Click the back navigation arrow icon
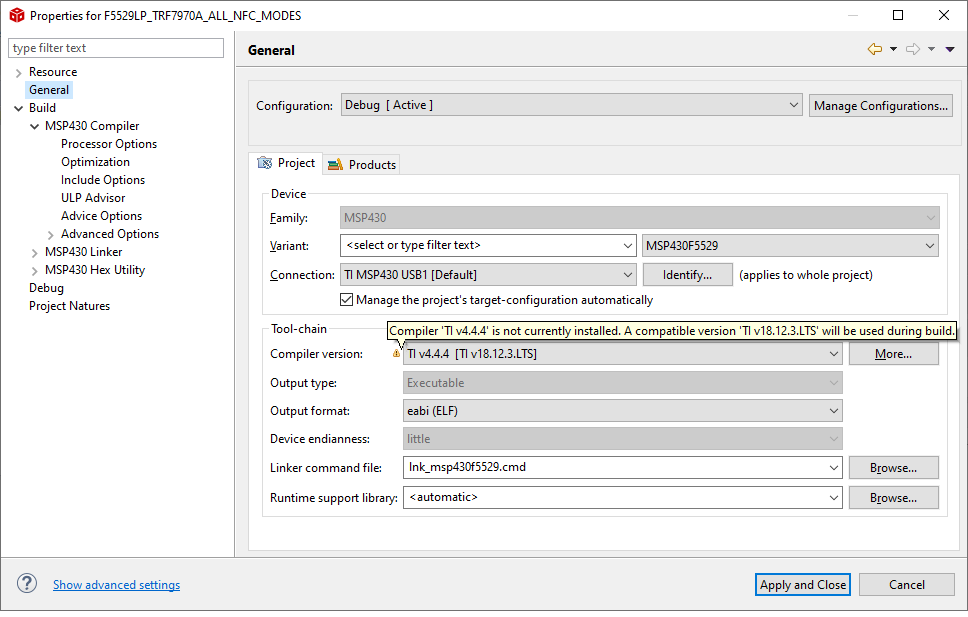The width and height of the screenshot is (968, 617). point(874,49)
